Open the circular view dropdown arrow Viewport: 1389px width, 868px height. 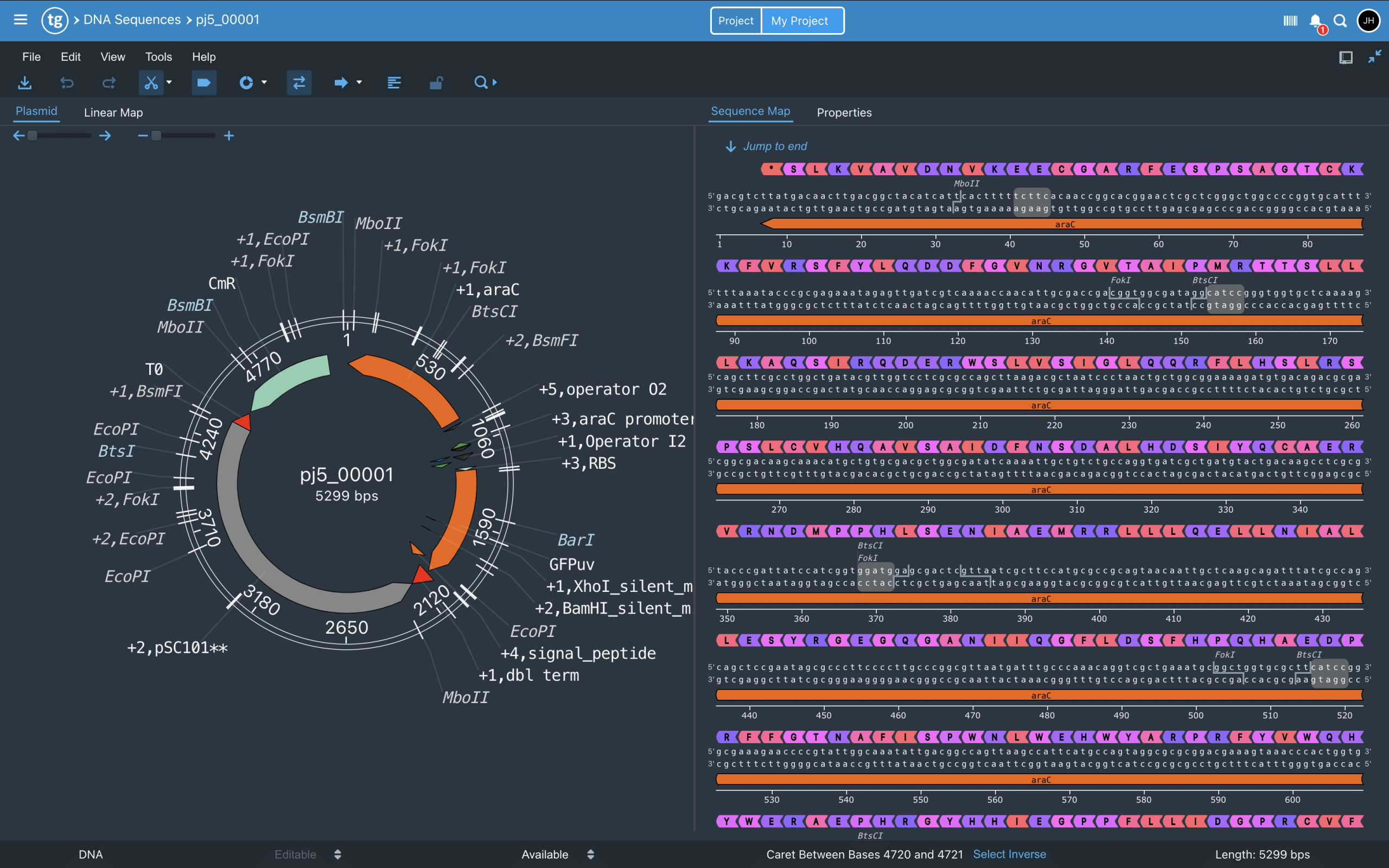click(264, 82)
